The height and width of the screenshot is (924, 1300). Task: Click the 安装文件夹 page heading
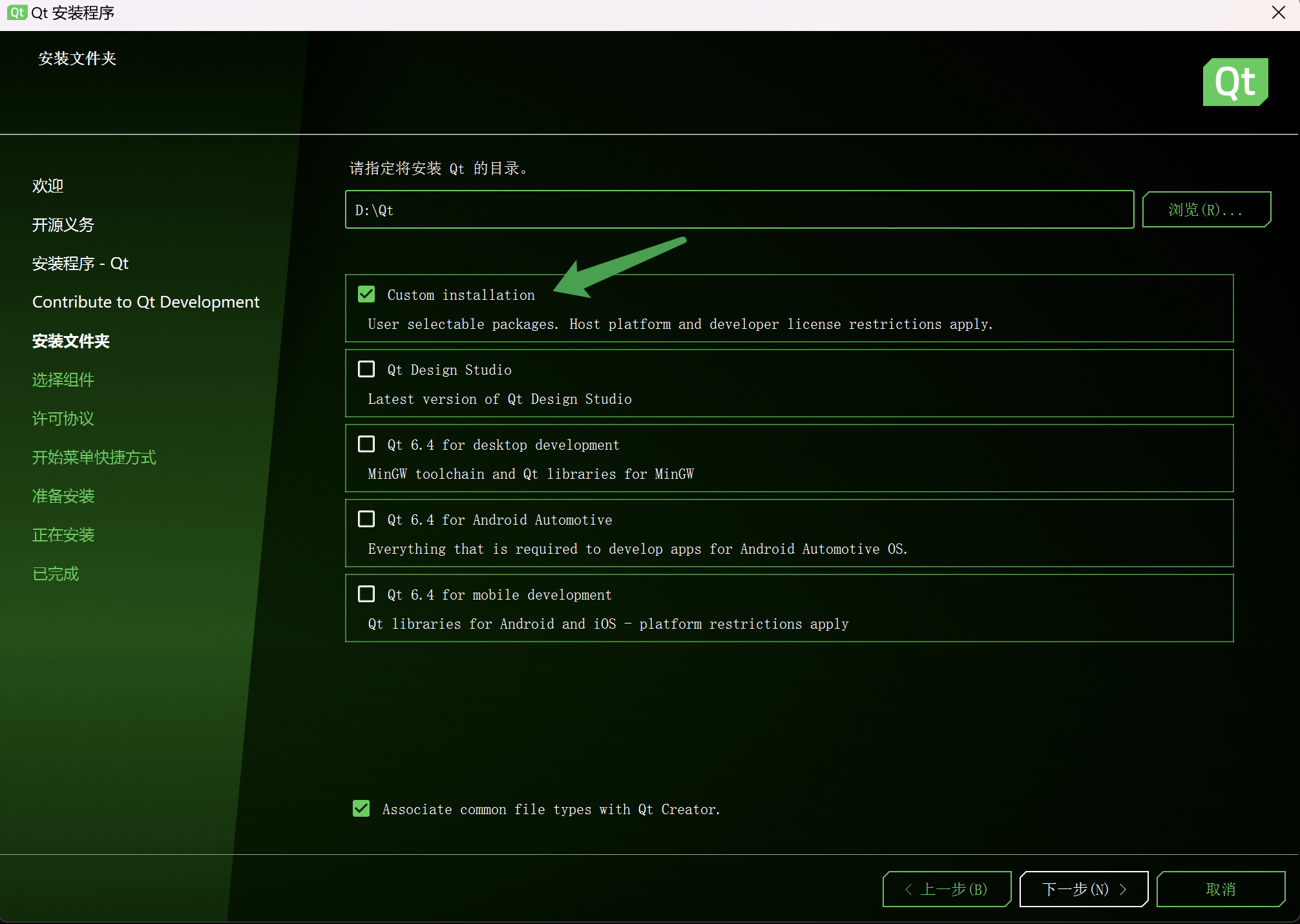point(77,59)
